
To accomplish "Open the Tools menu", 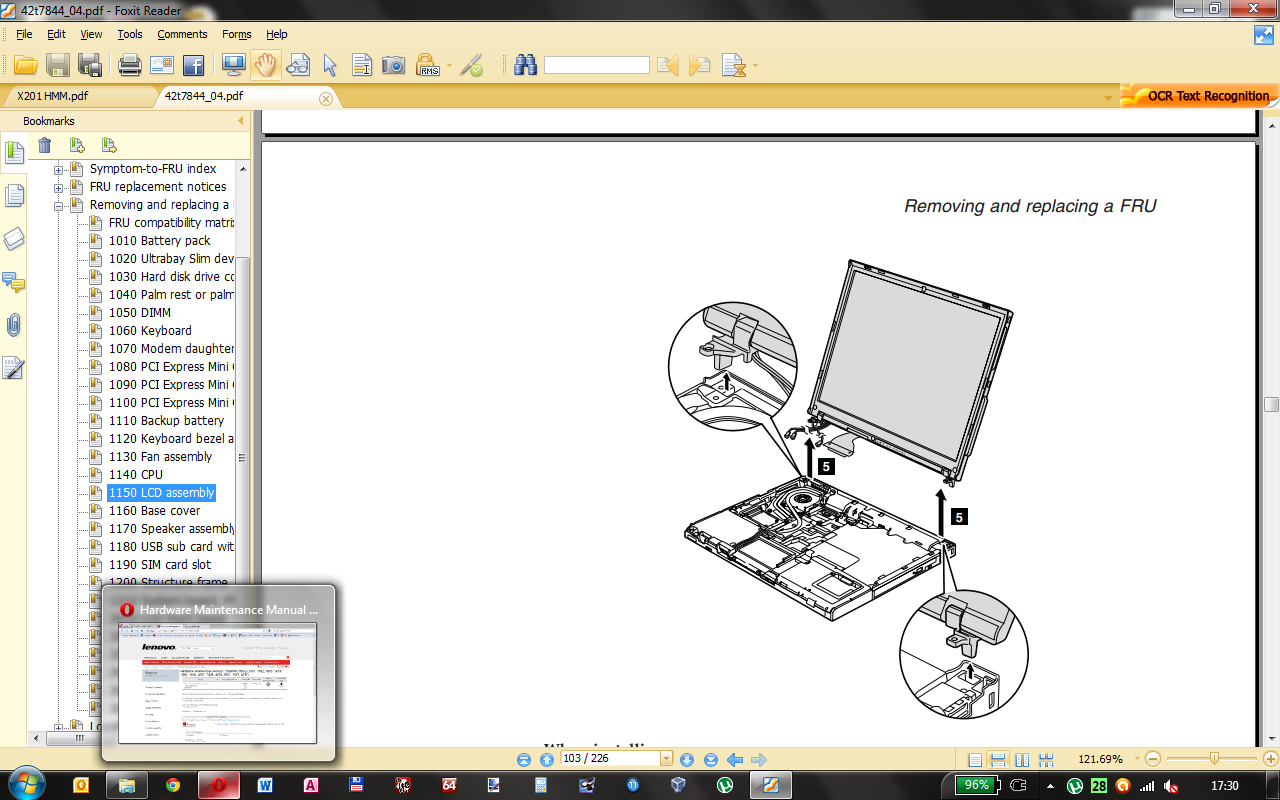I will 130,34.
